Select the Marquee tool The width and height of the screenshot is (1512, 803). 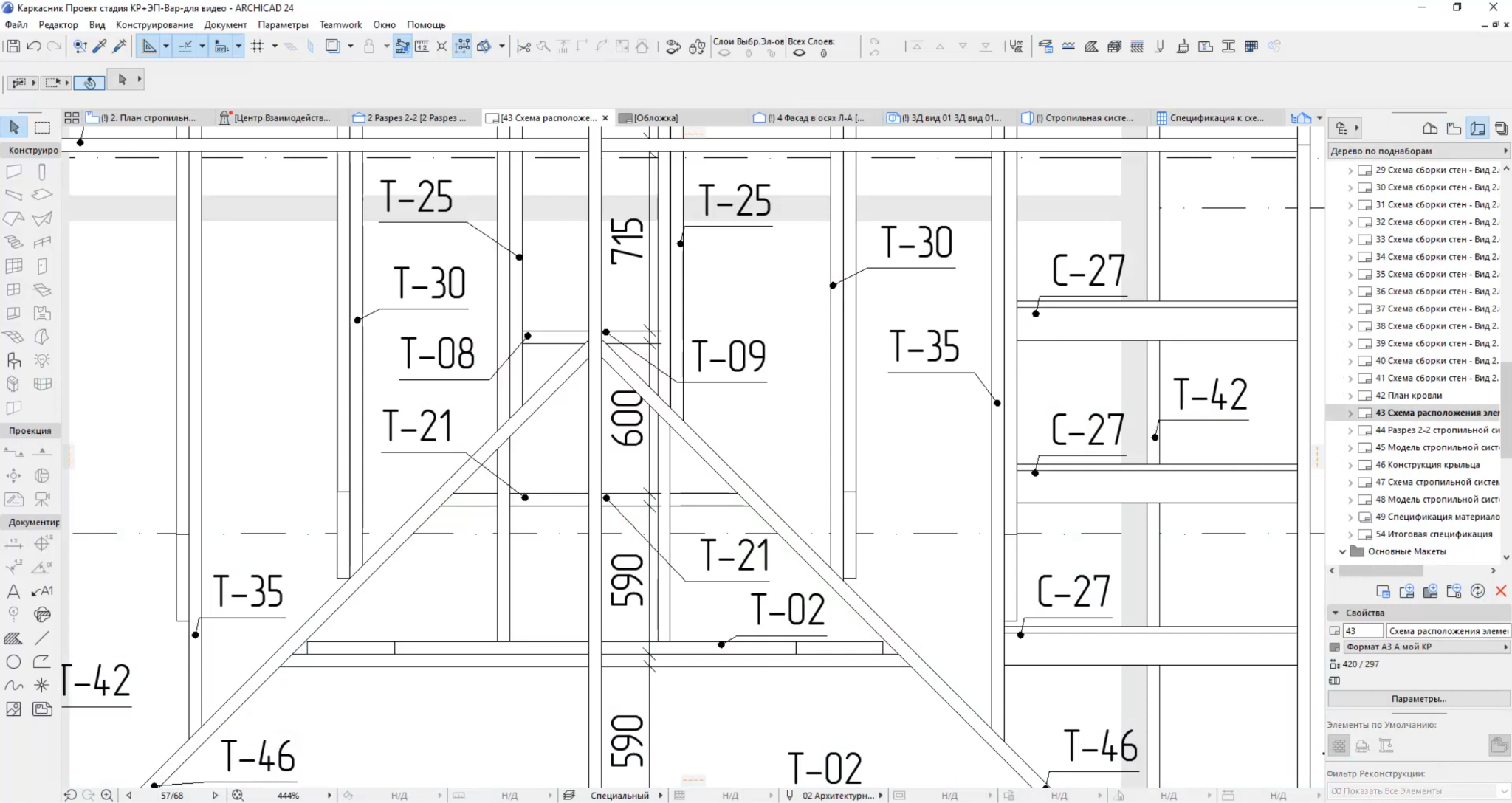pyautogui.click(x=42, y=127)
